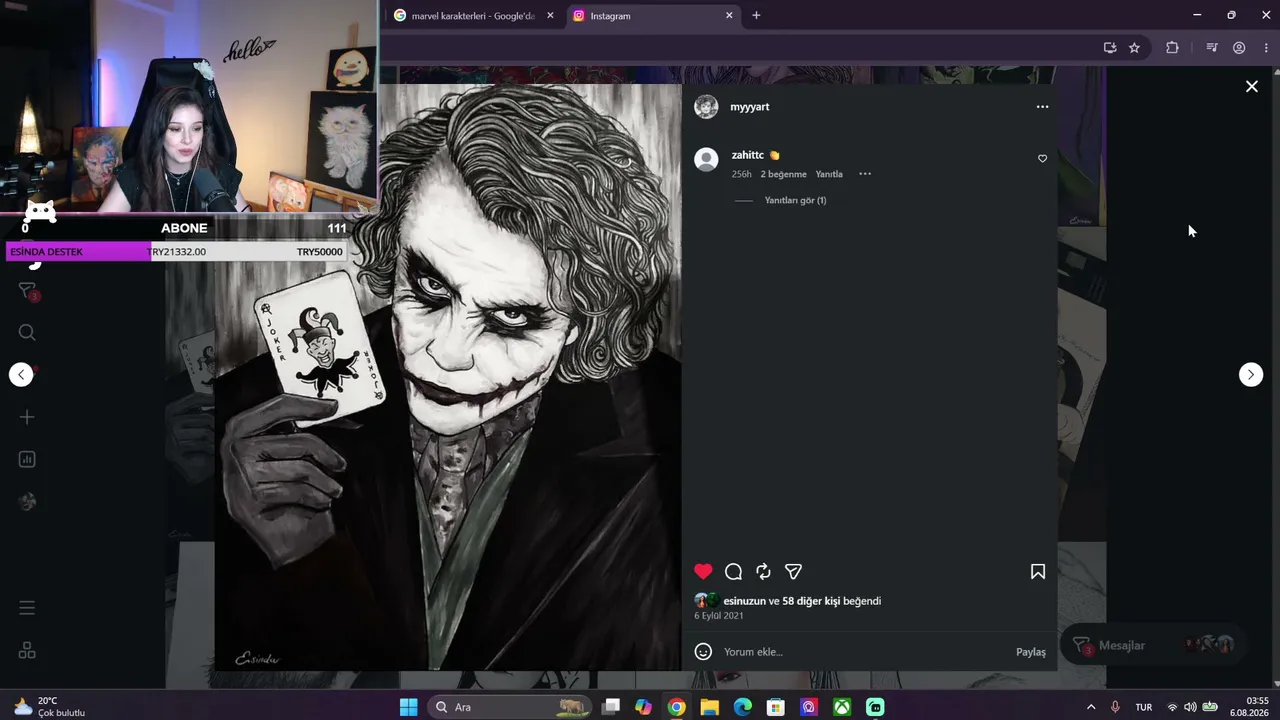Go to the next post with the right arrow
The height and width of the screenshot is (720, 1280).
[x=1251, y=374]
